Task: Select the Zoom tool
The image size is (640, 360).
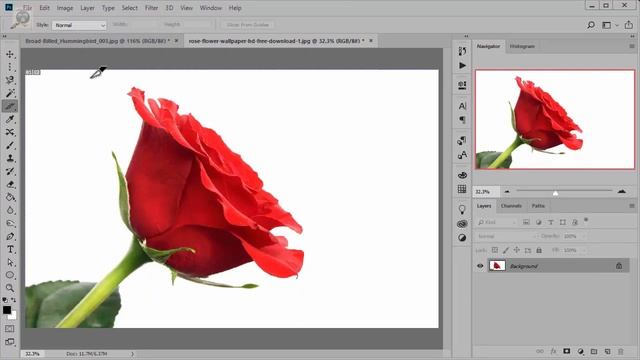Action: click(10, 288)
